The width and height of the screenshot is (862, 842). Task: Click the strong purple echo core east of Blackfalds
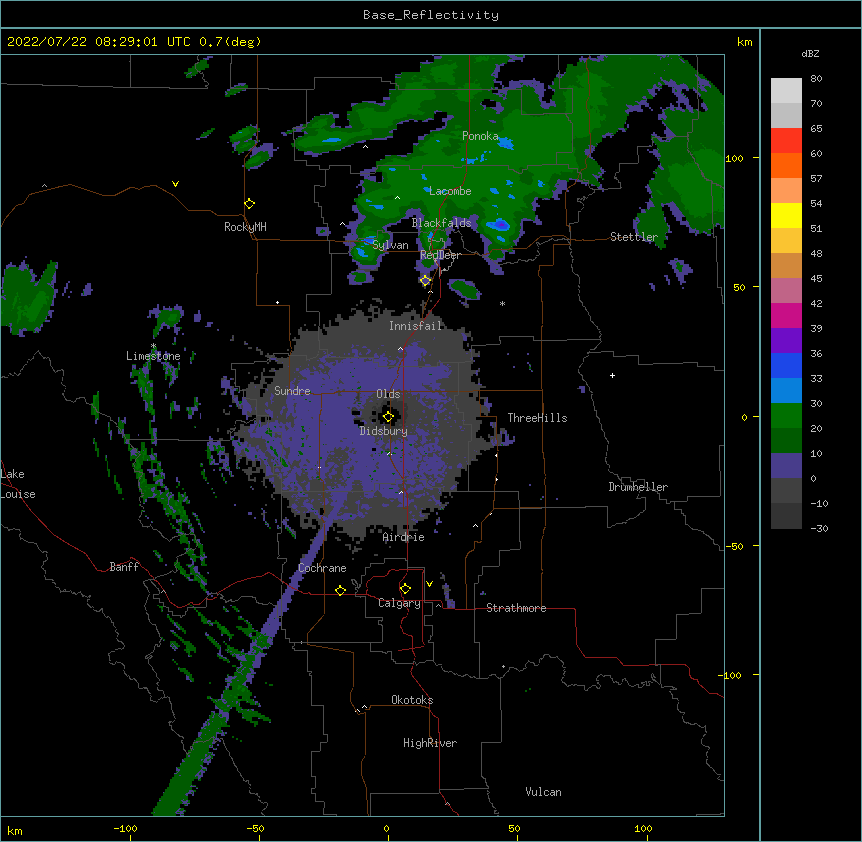pyautogui.click(x=500, y=225)
